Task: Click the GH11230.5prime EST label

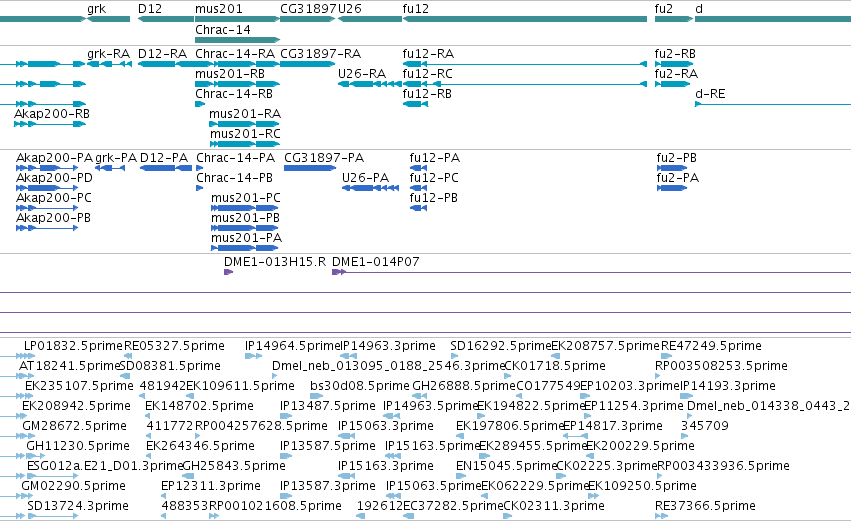Action: [x=78, y=446]
